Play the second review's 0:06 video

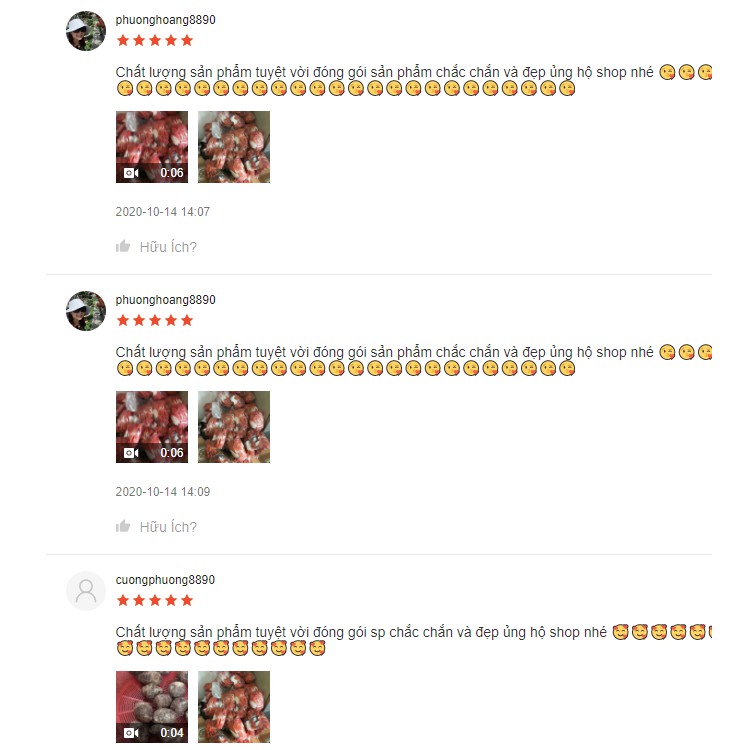(152, 427)
